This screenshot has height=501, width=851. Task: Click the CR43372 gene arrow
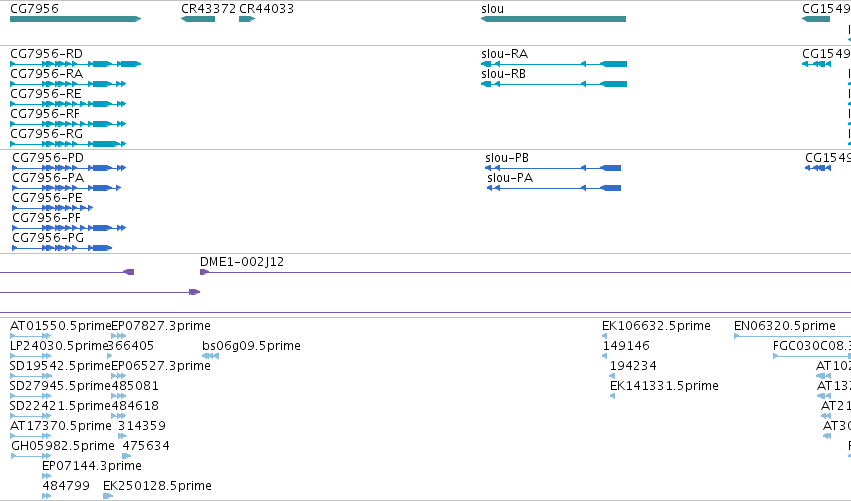click(198, 19)
